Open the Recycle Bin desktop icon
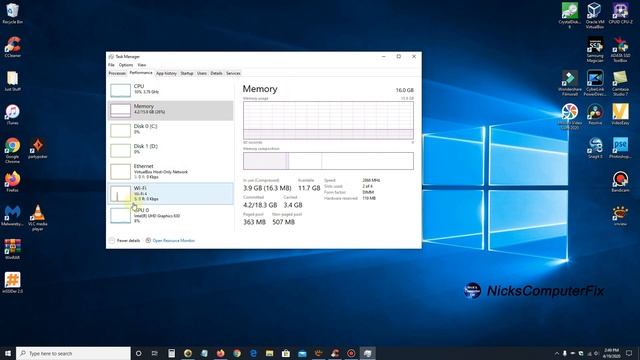This screenshot has height=360, width=640. point(12,13)
